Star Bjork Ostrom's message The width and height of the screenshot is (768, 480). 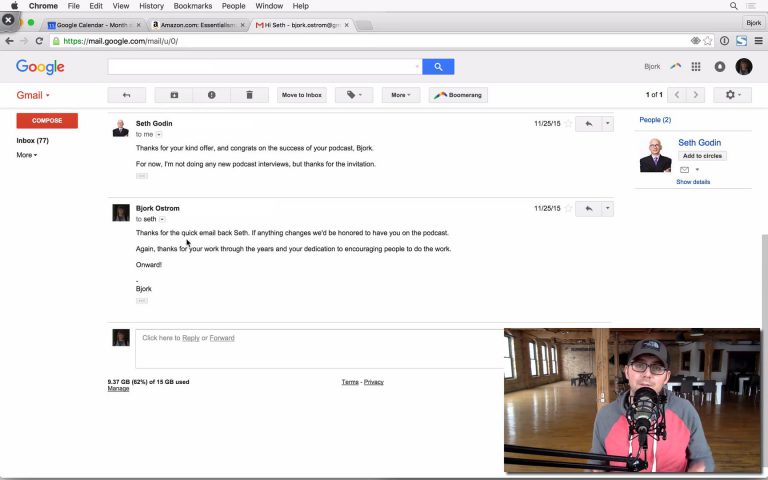pyautogui.click(x=568, y=208)
